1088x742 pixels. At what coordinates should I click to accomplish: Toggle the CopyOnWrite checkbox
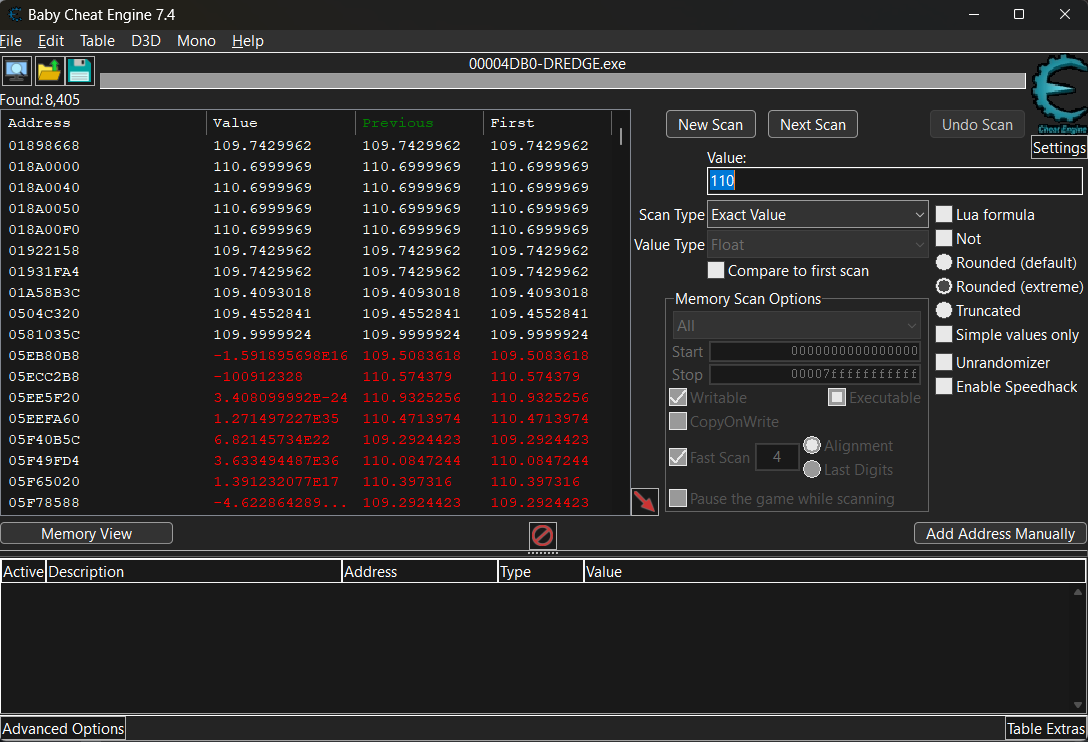(x=677, y=421)
